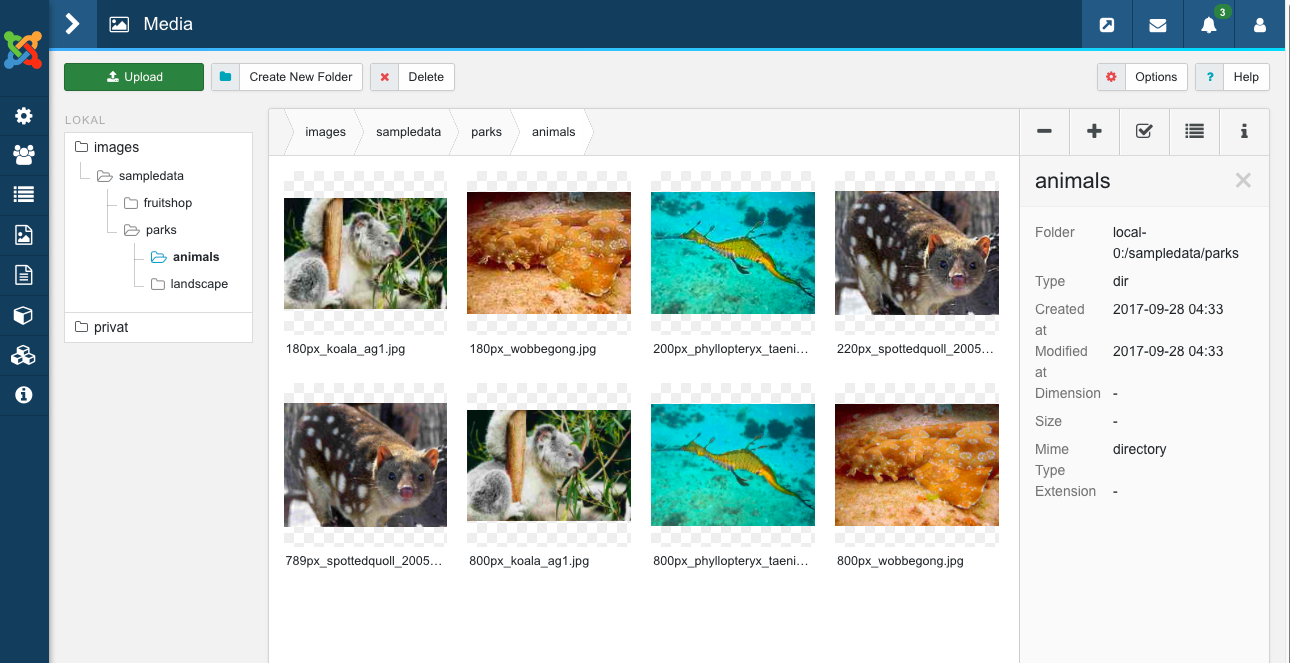Switch to list view
The height and width of the screenshot is (663, 1290).
(x=1194, y=131)
